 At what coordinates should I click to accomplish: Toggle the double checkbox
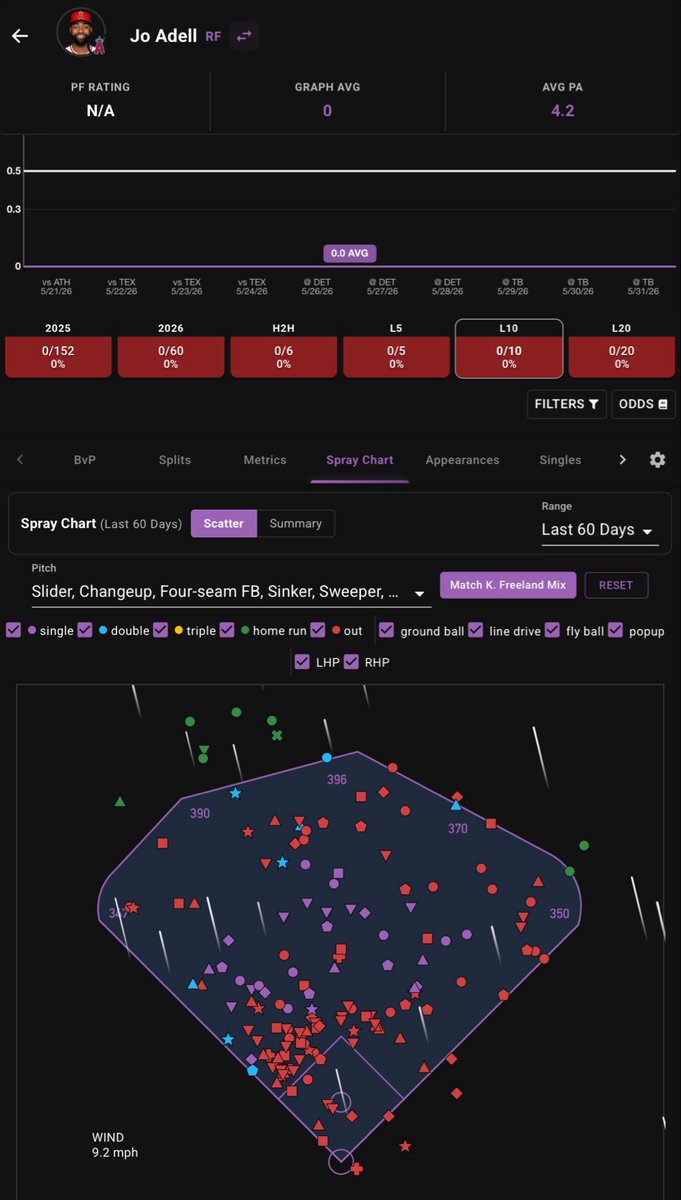pyautogui.click(x=85, y=630)
